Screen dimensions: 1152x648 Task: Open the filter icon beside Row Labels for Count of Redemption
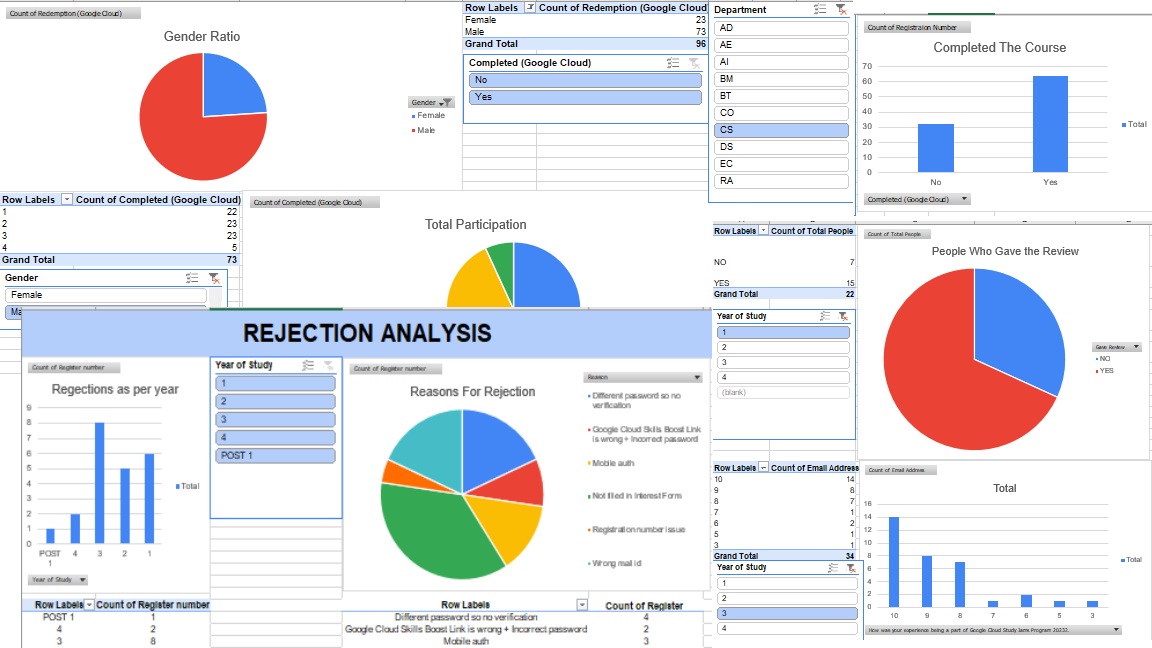coord(530,8)
